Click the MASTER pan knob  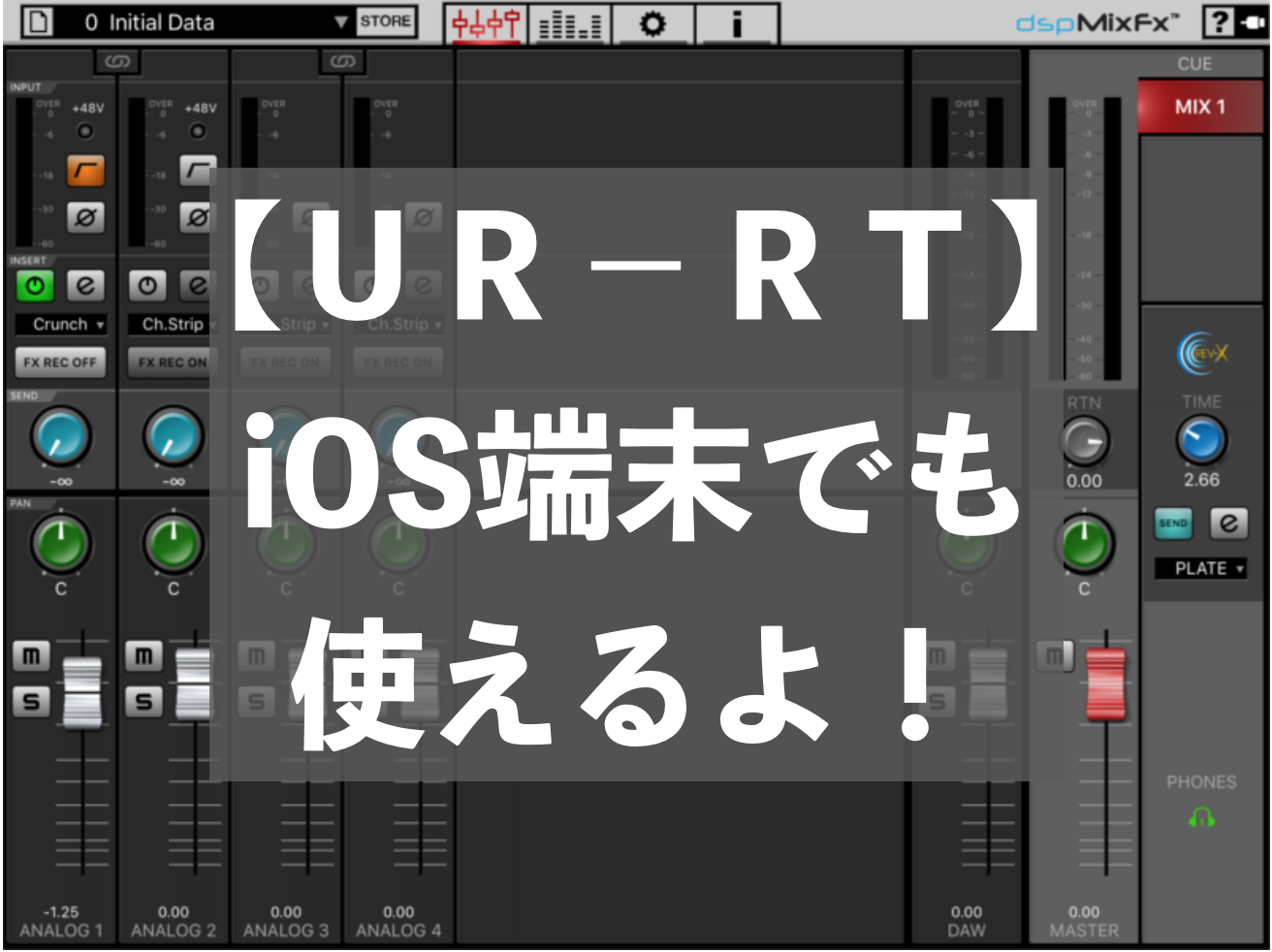[1084, 544]
